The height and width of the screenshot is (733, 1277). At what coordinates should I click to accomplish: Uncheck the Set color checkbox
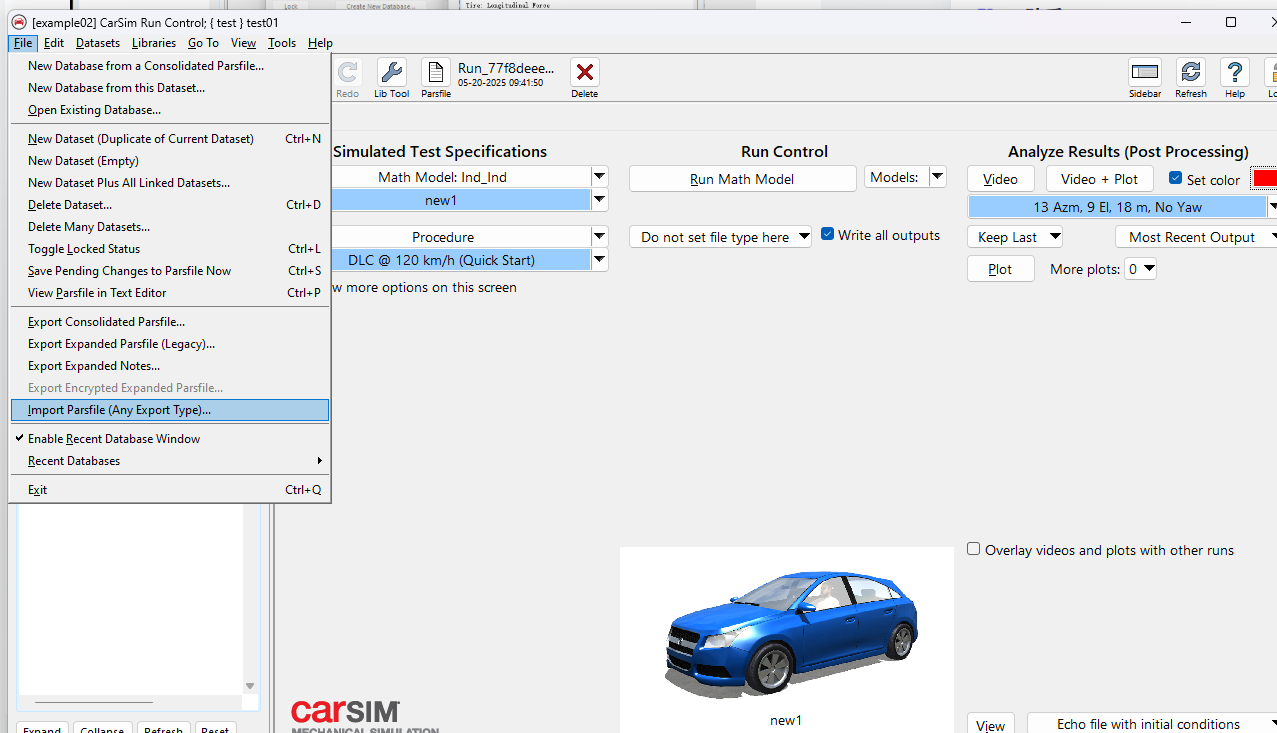coord(1175,179)
